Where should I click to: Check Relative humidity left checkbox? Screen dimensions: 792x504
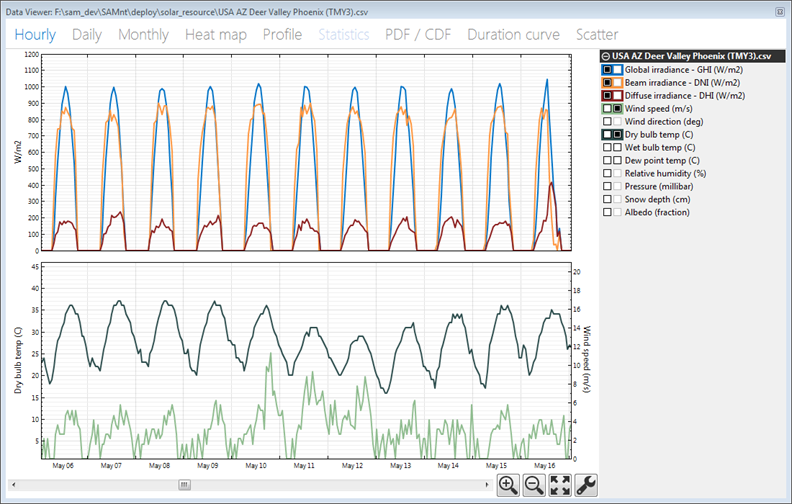(x=607, y=173)
